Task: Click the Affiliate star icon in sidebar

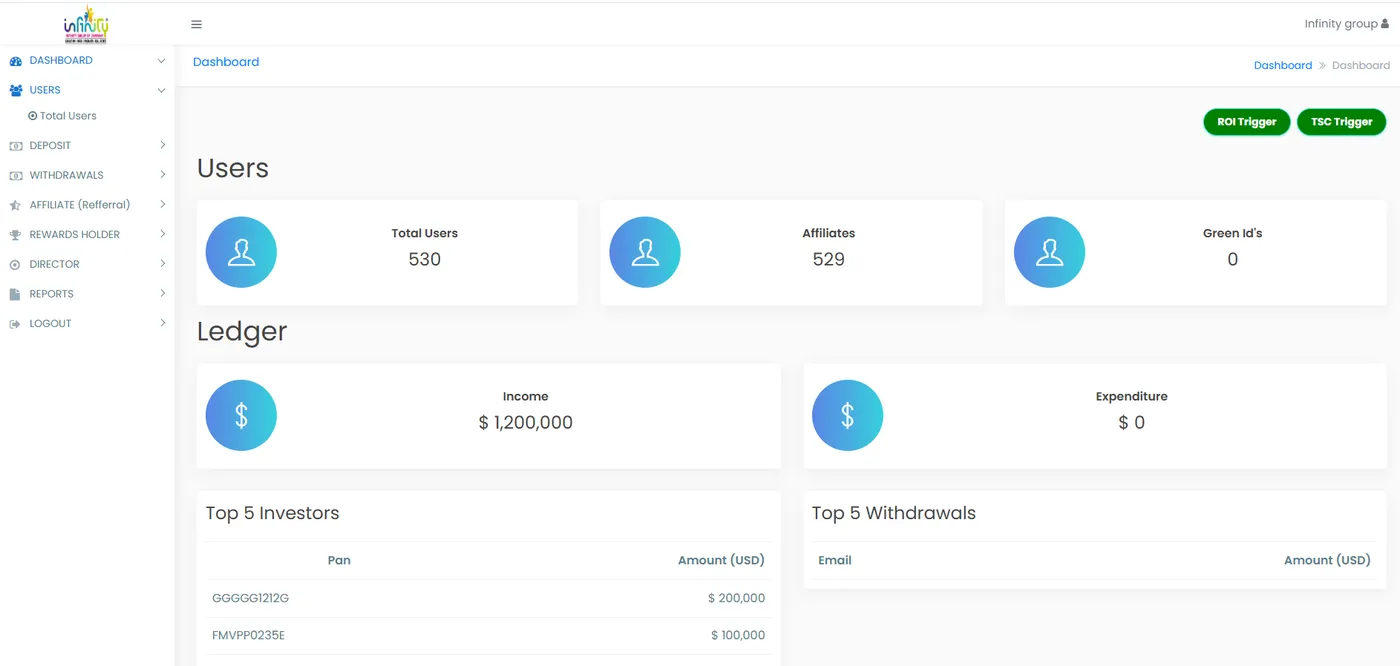Action: pos(15,205)
